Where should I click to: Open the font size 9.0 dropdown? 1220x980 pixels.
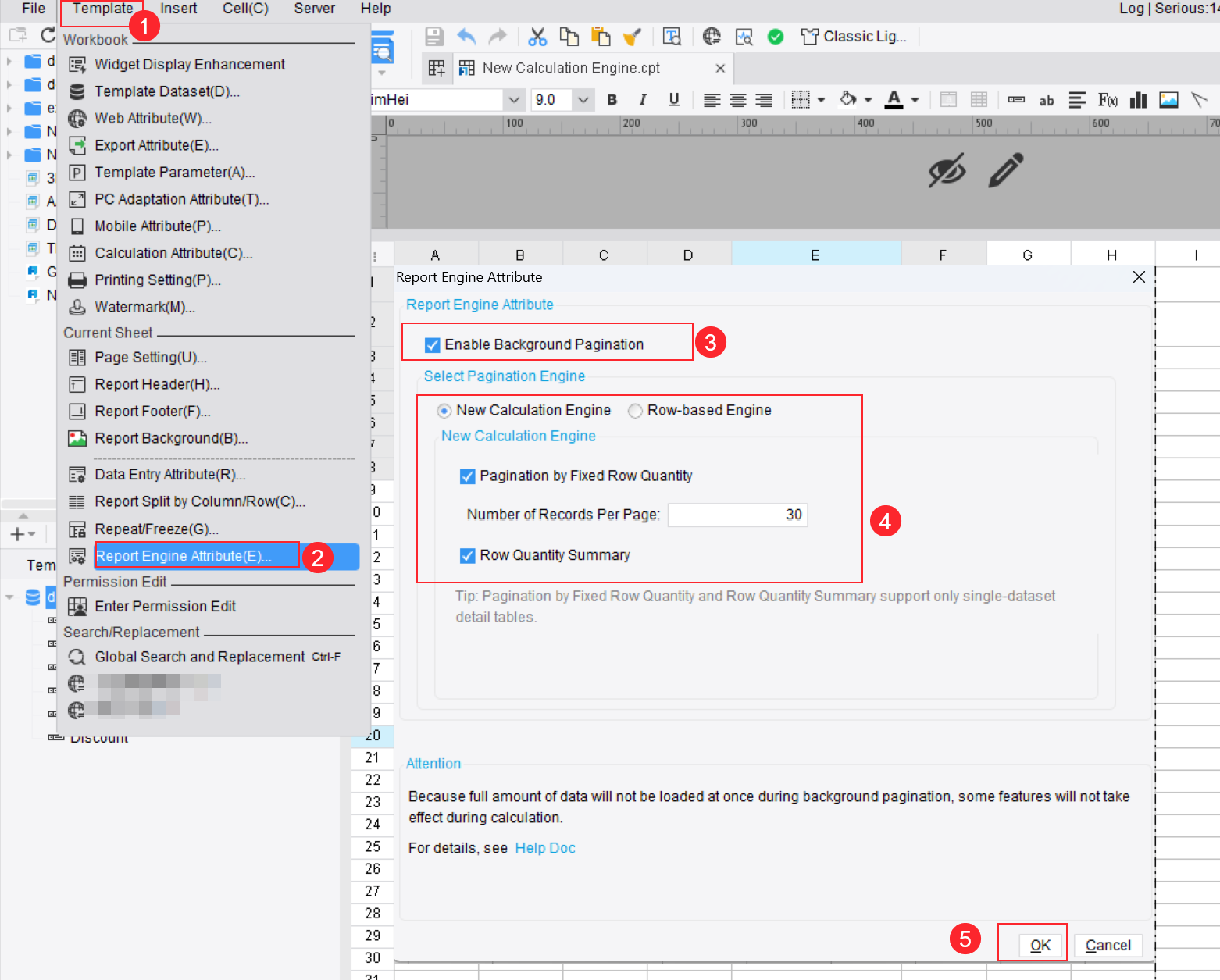pos(583,100)
